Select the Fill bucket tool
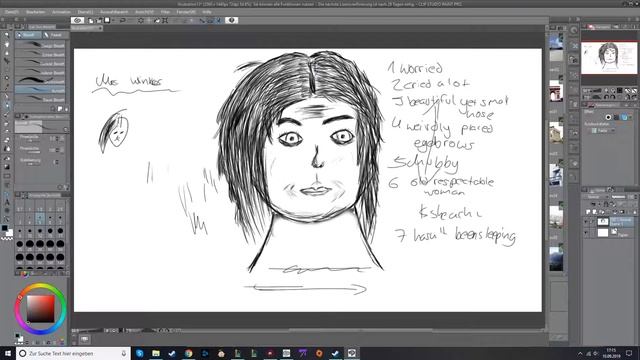640x360 pixels. [x=7, y=158]
